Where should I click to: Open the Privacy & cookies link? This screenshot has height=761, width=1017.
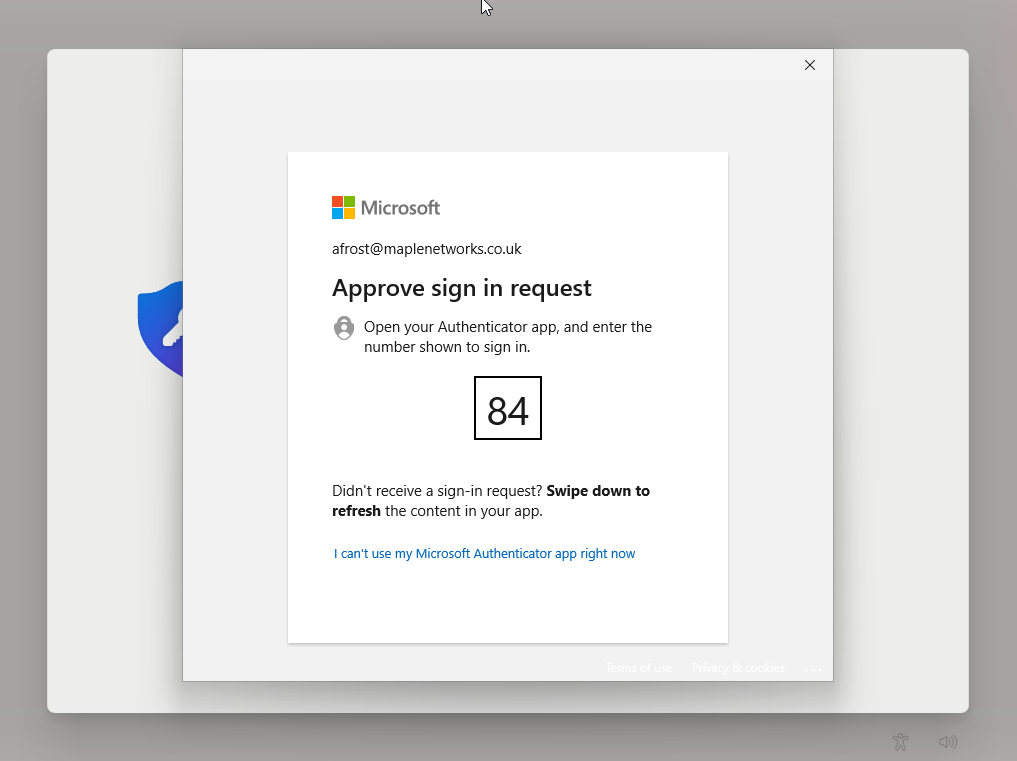point(738,668)
